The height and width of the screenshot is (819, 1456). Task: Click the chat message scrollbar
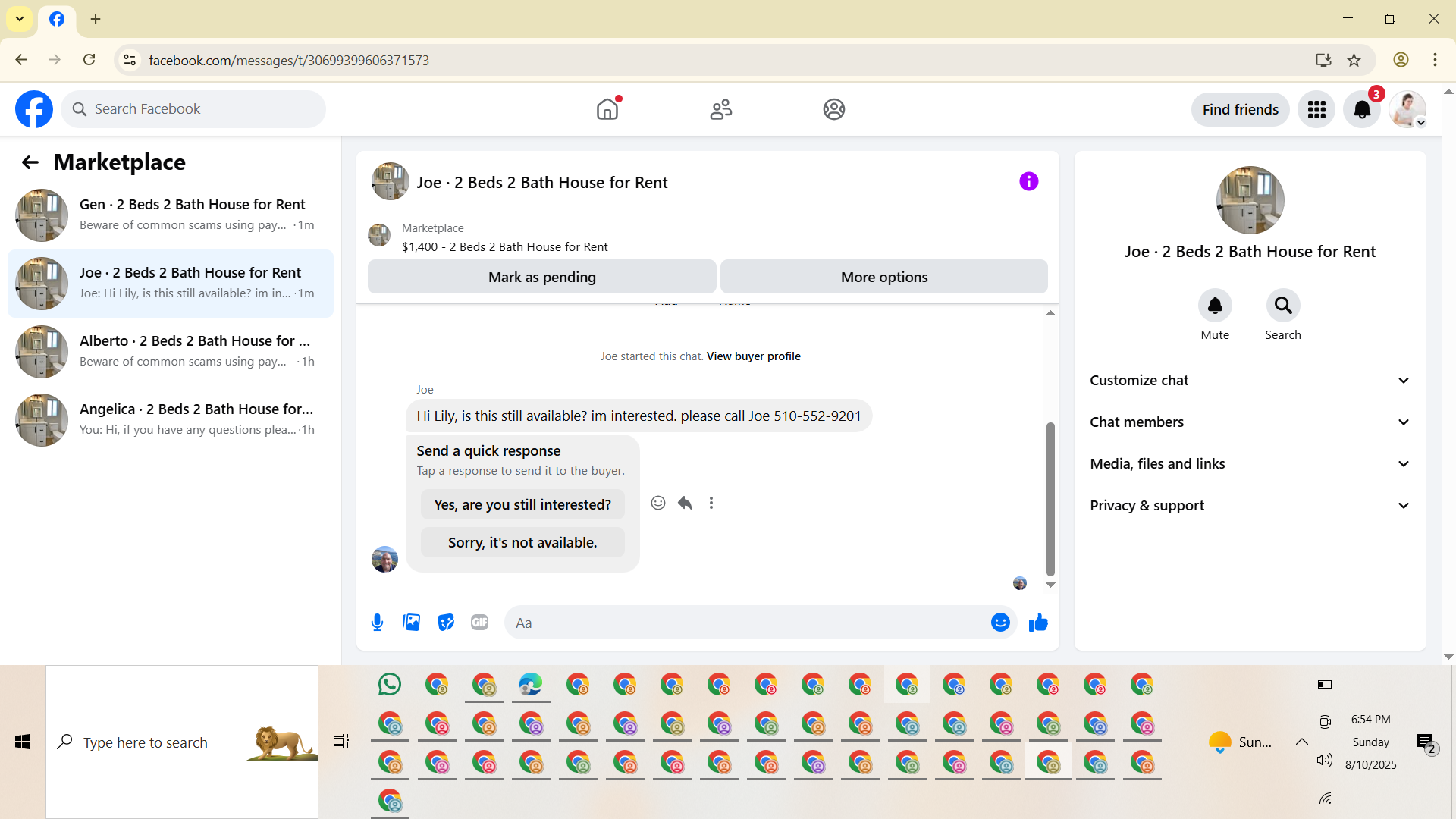pos(1050,498)
